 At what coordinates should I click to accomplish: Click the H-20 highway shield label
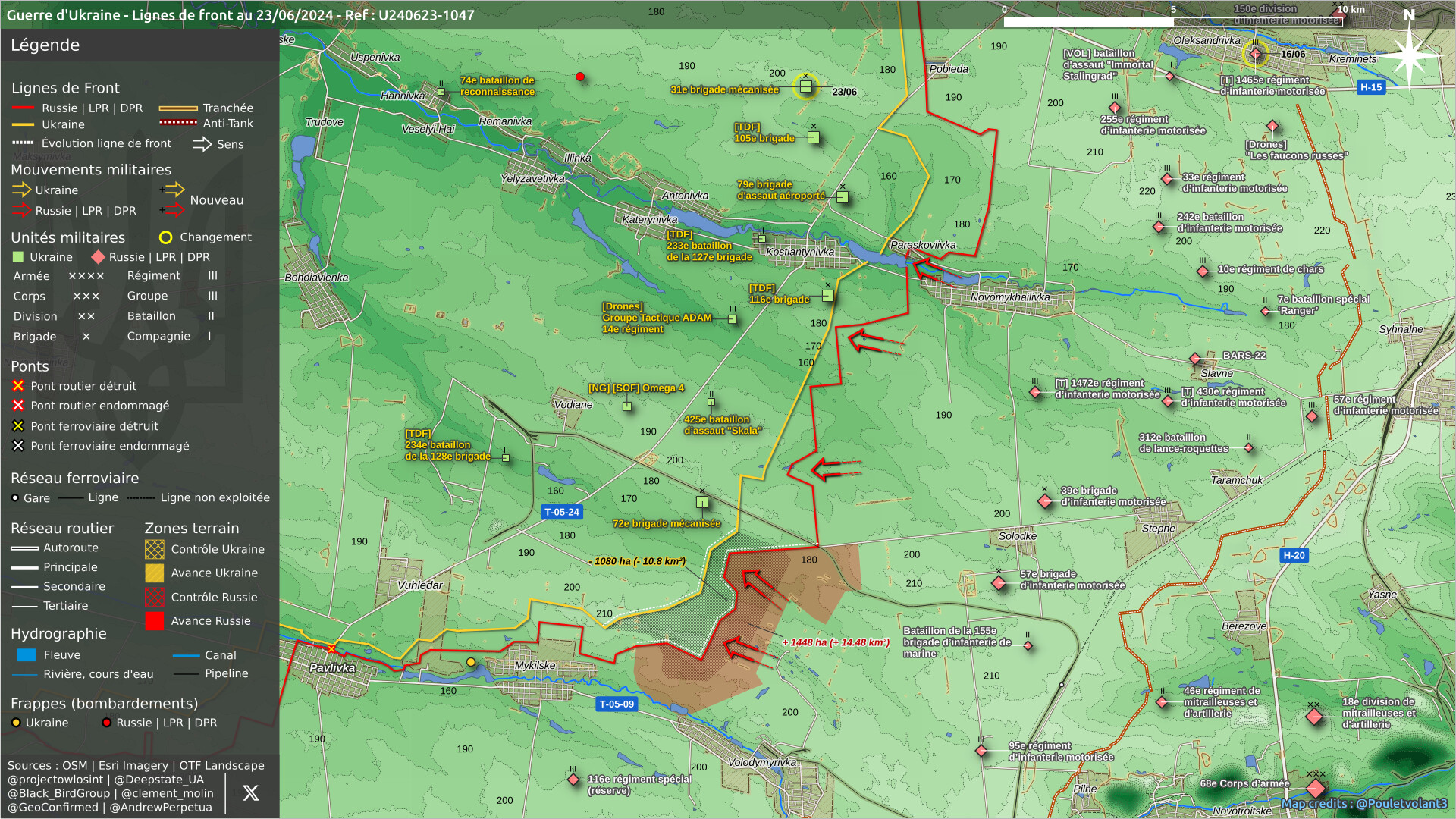tap(1294, 555)
